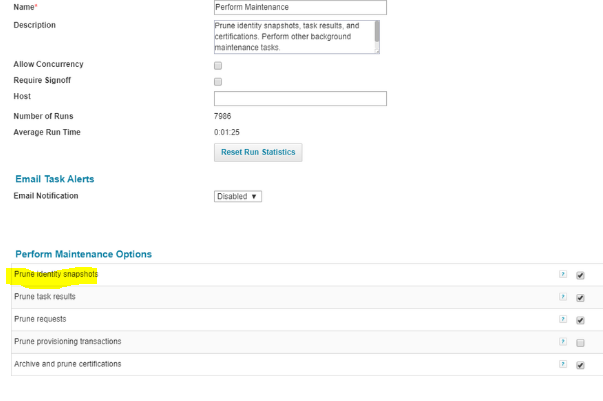The image size is (603, 401).
Task: Toggle the Prune requests checkbox
Action: [580, 320]
